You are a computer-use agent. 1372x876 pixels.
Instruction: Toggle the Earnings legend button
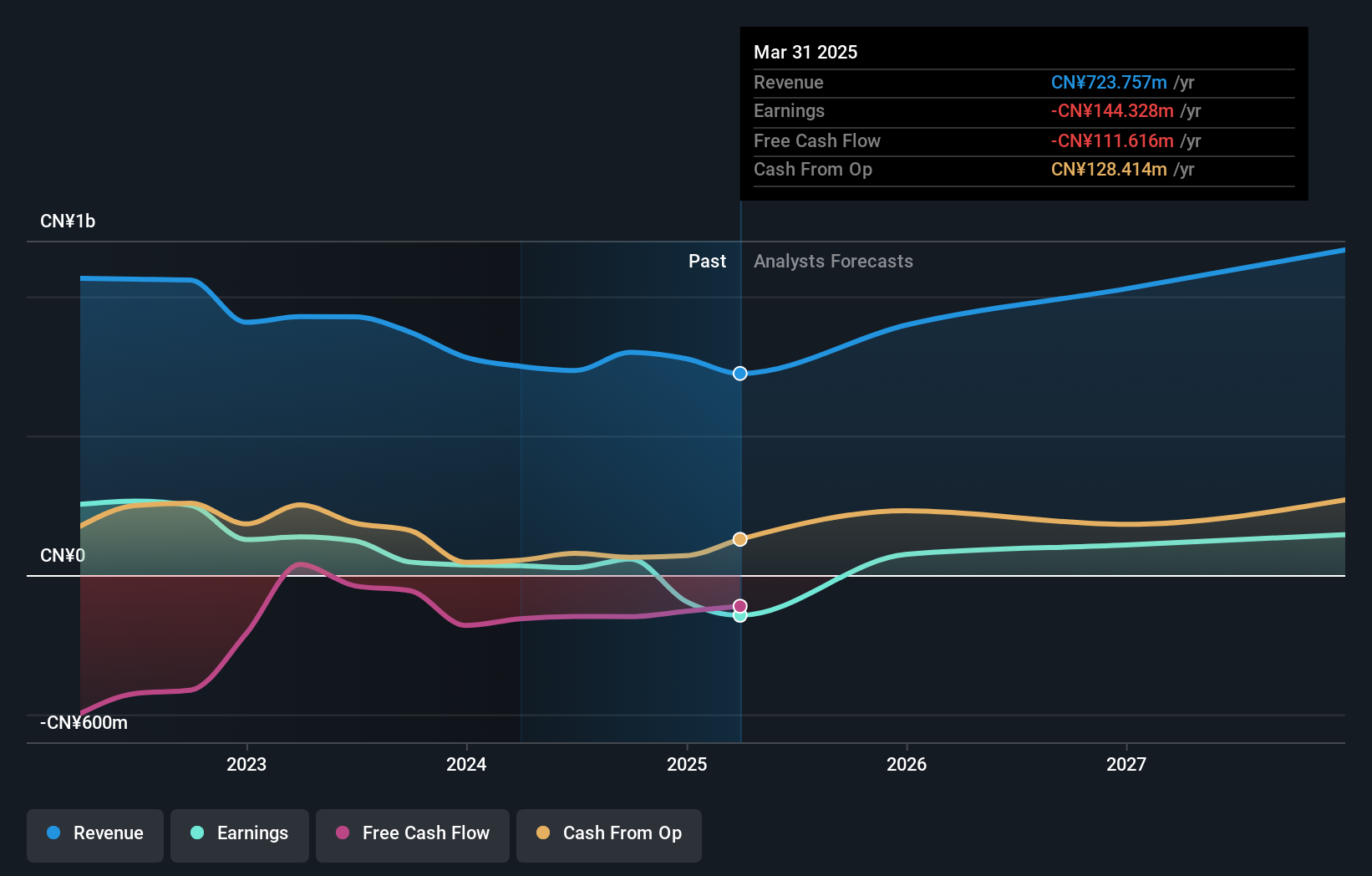[x=240, y=835]
